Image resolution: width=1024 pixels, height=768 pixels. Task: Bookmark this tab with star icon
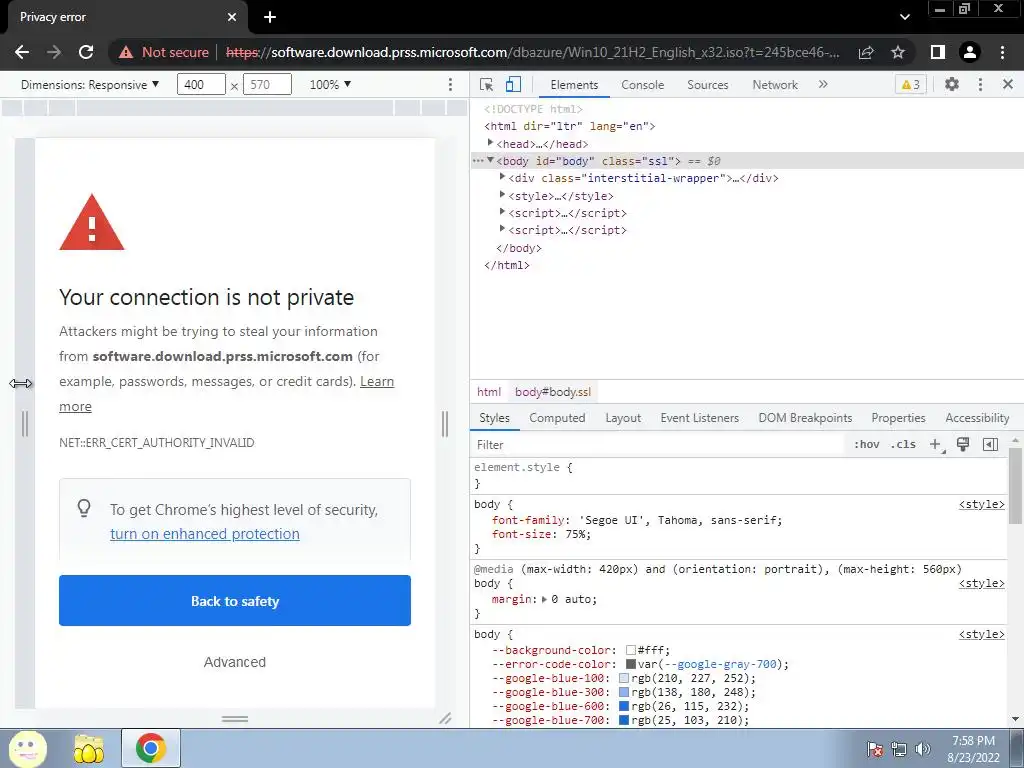(x=898, y=52)
